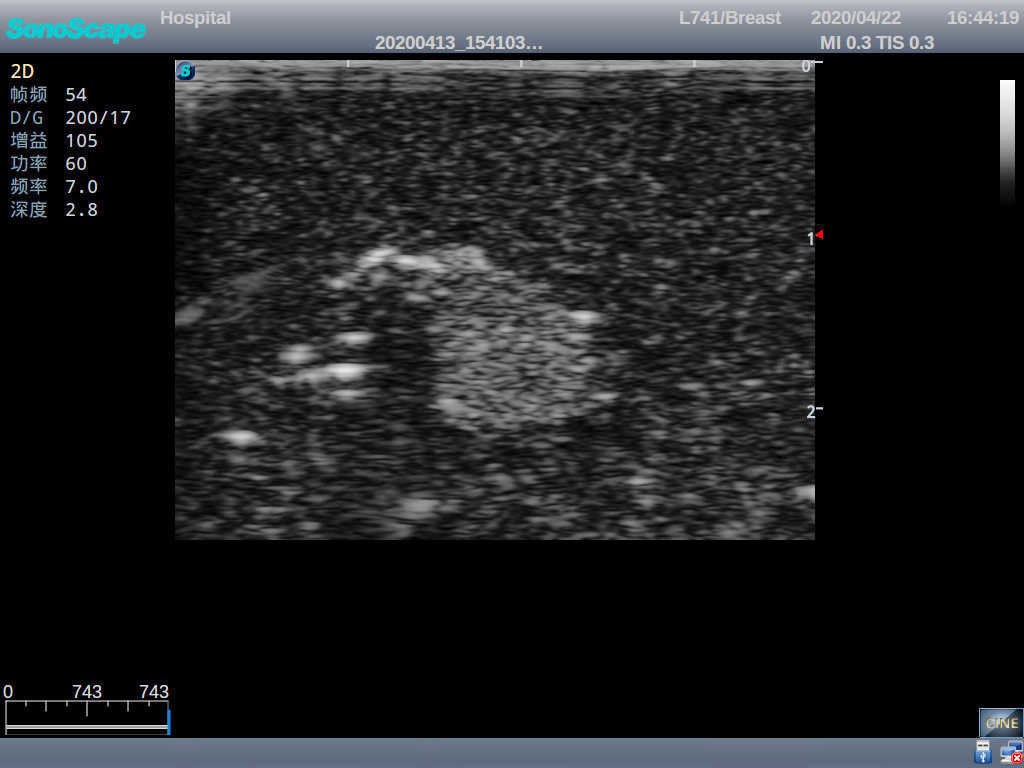Open the L741/Breast probe selector
Screen dimensions: 1024x768
[x=730, y=17]
